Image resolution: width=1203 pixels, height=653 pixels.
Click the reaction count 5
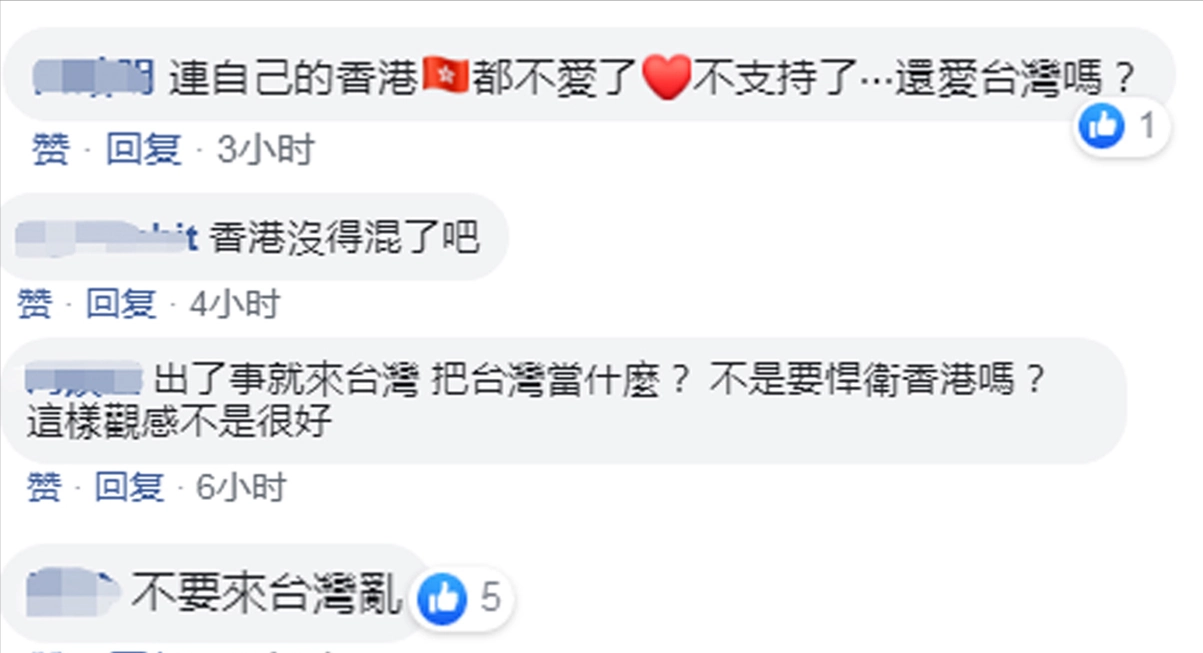[489, 598]
